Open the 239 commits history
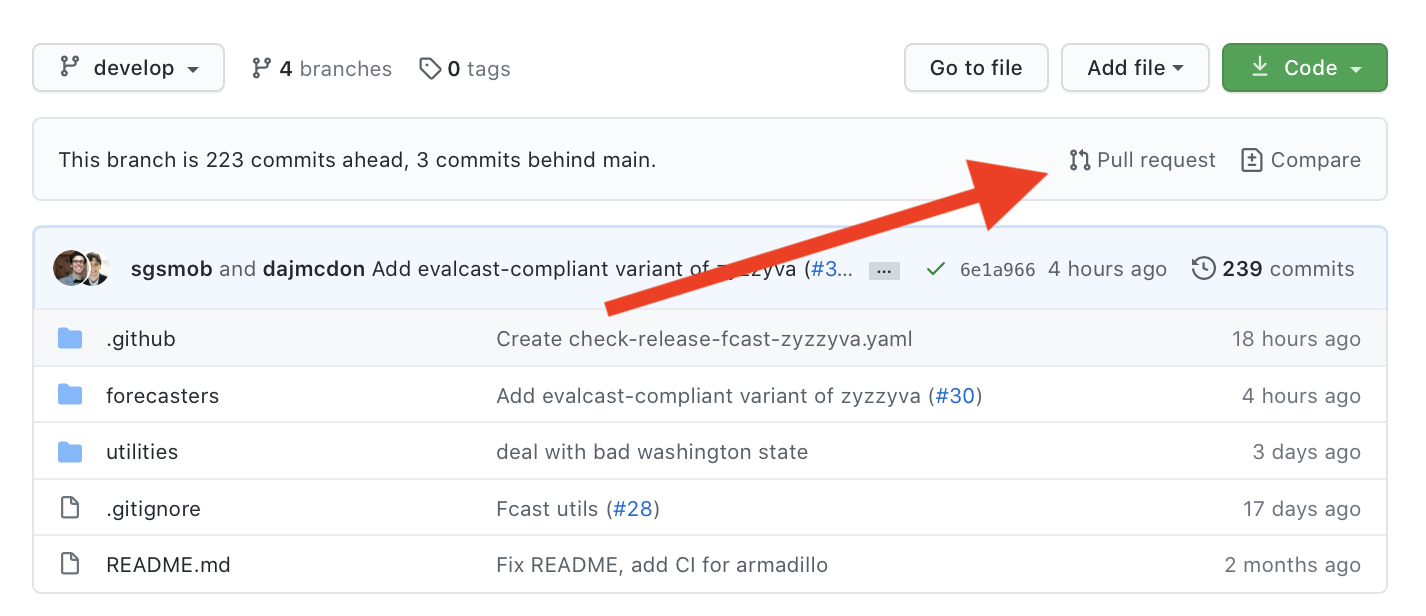The width and height of the screenshot is (1426, 616). click(1273, 269)
